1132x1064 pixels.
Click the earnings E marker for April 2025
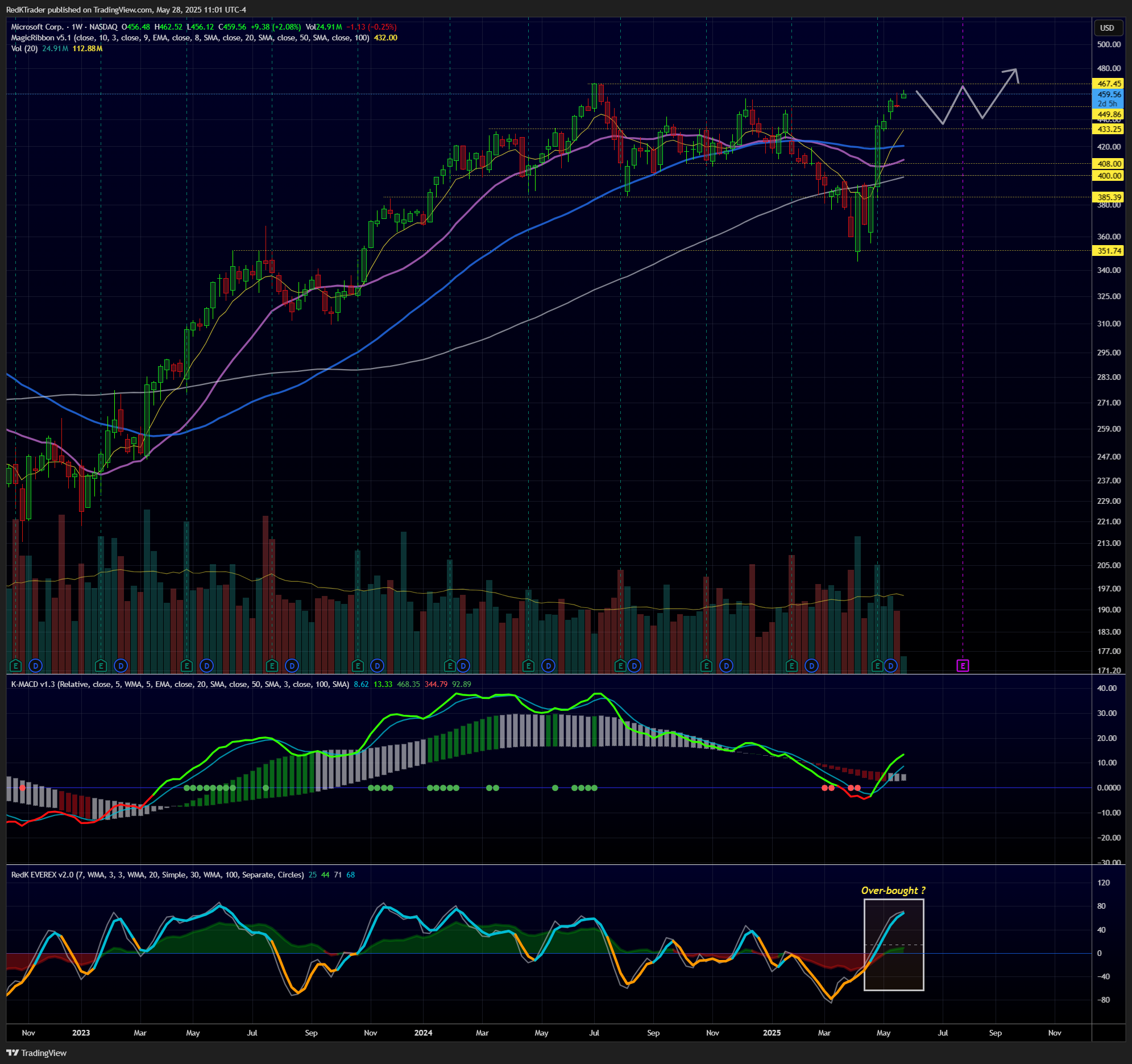tap(877, 665)
